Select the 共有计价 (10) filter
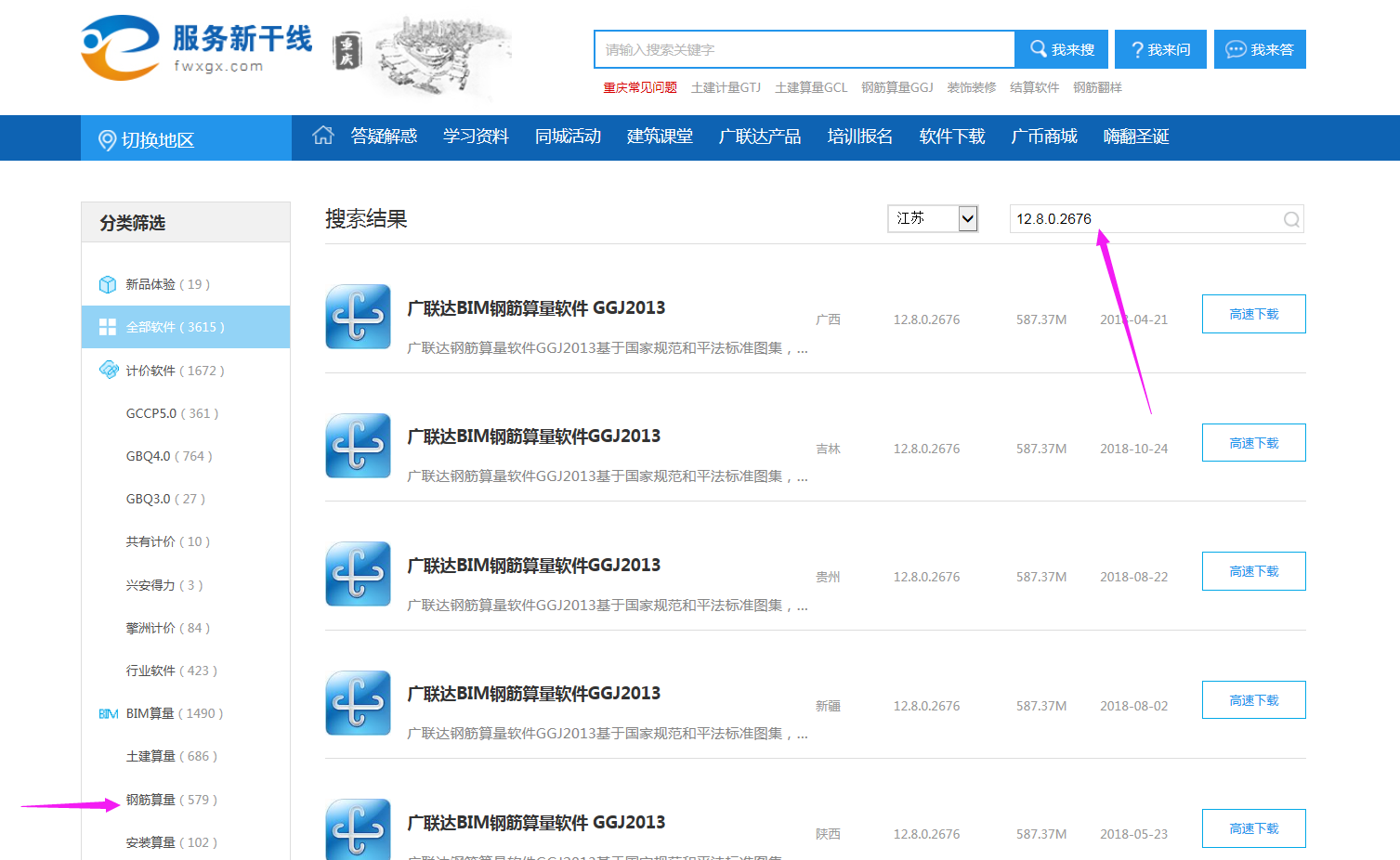This screenshot has width=1400, height=860. click(x=168, y=541)
